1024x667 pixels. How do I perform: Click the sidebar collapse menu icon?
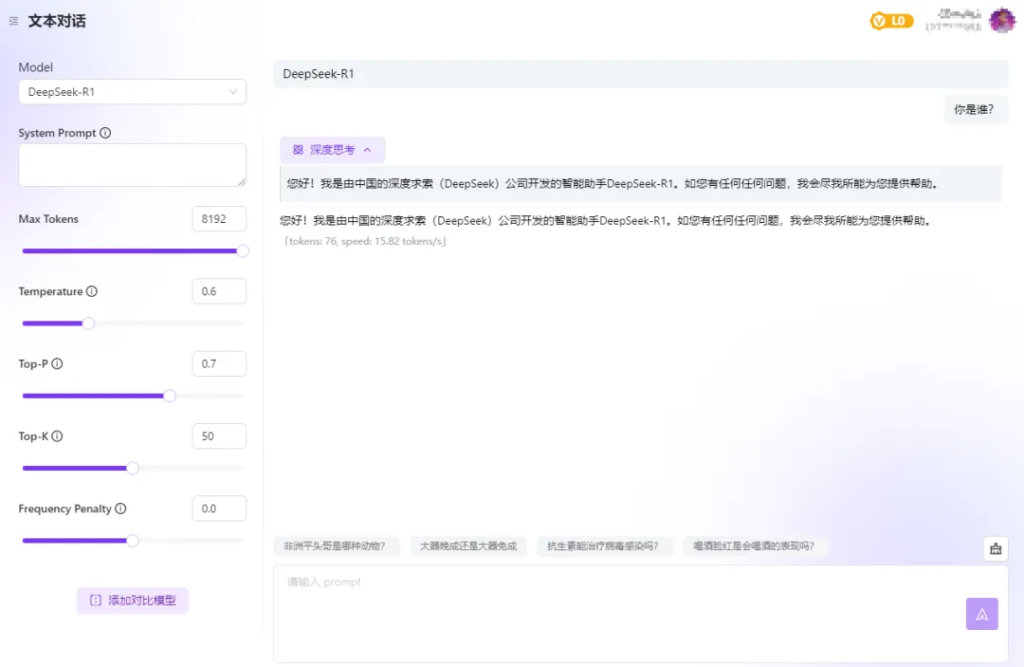(x=13, y=21)
